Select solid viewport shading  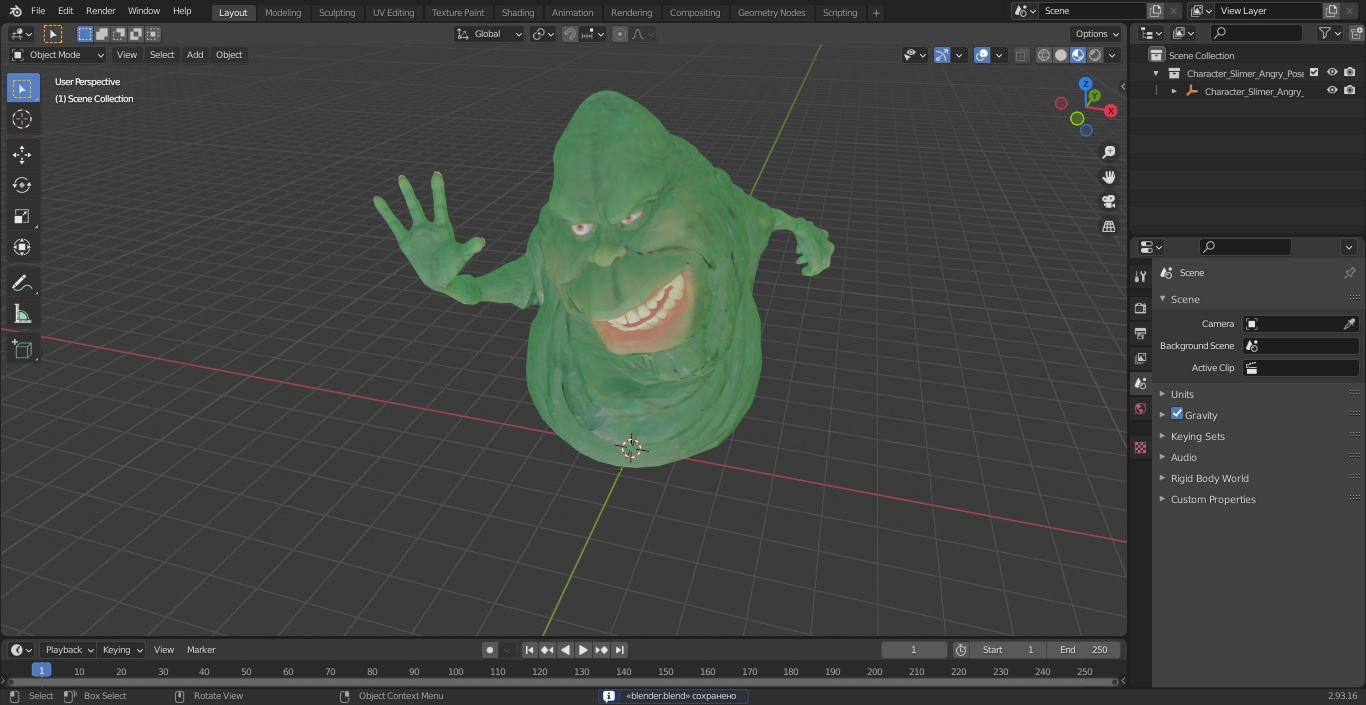[1061, 55]
